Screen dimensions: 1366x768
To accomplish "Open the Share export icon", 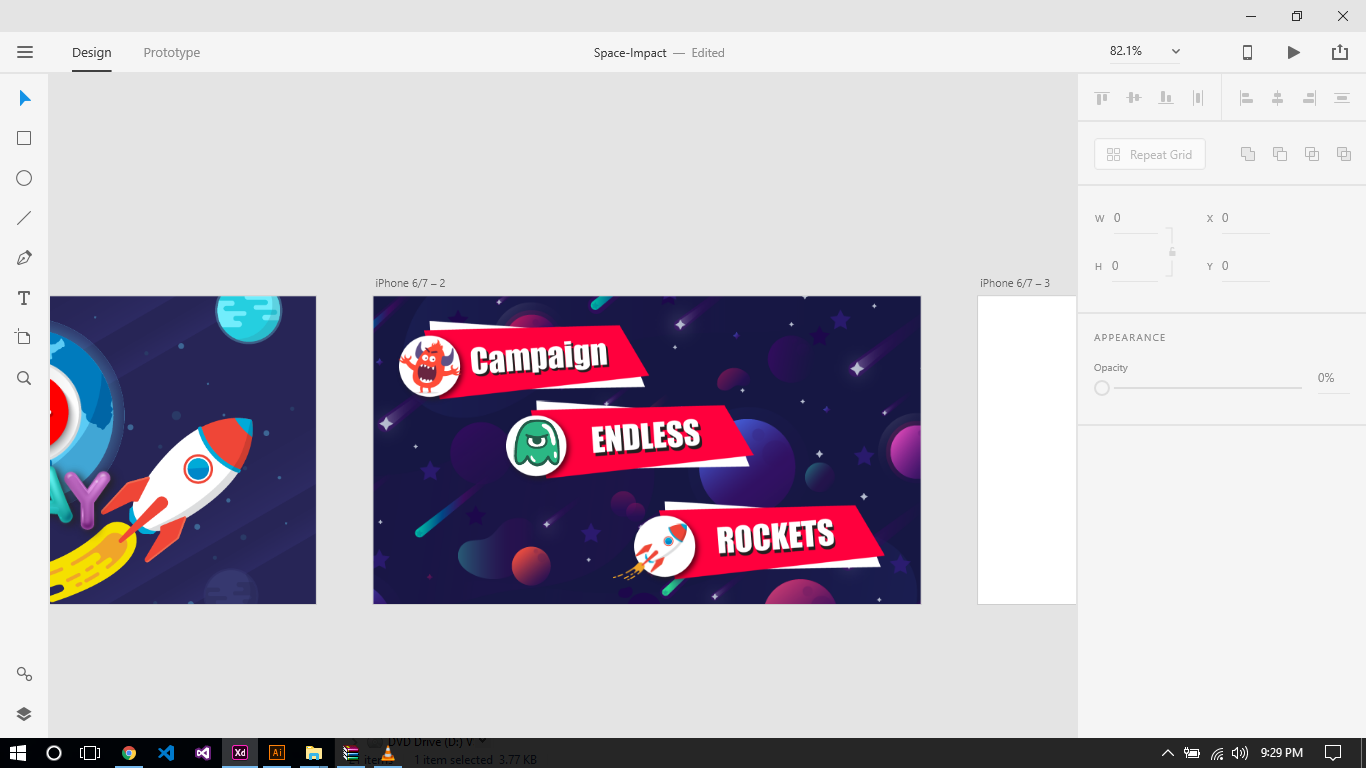I will [1339, 52].
